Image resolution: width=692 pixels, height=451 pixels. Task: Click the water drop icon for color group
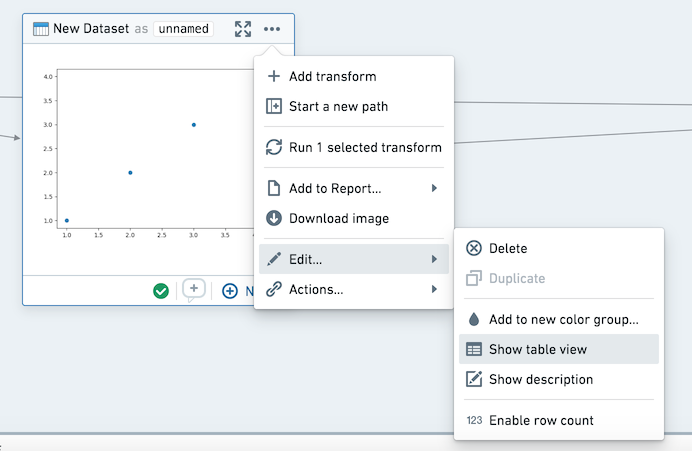pyautogui.click(x=474, y=319)
